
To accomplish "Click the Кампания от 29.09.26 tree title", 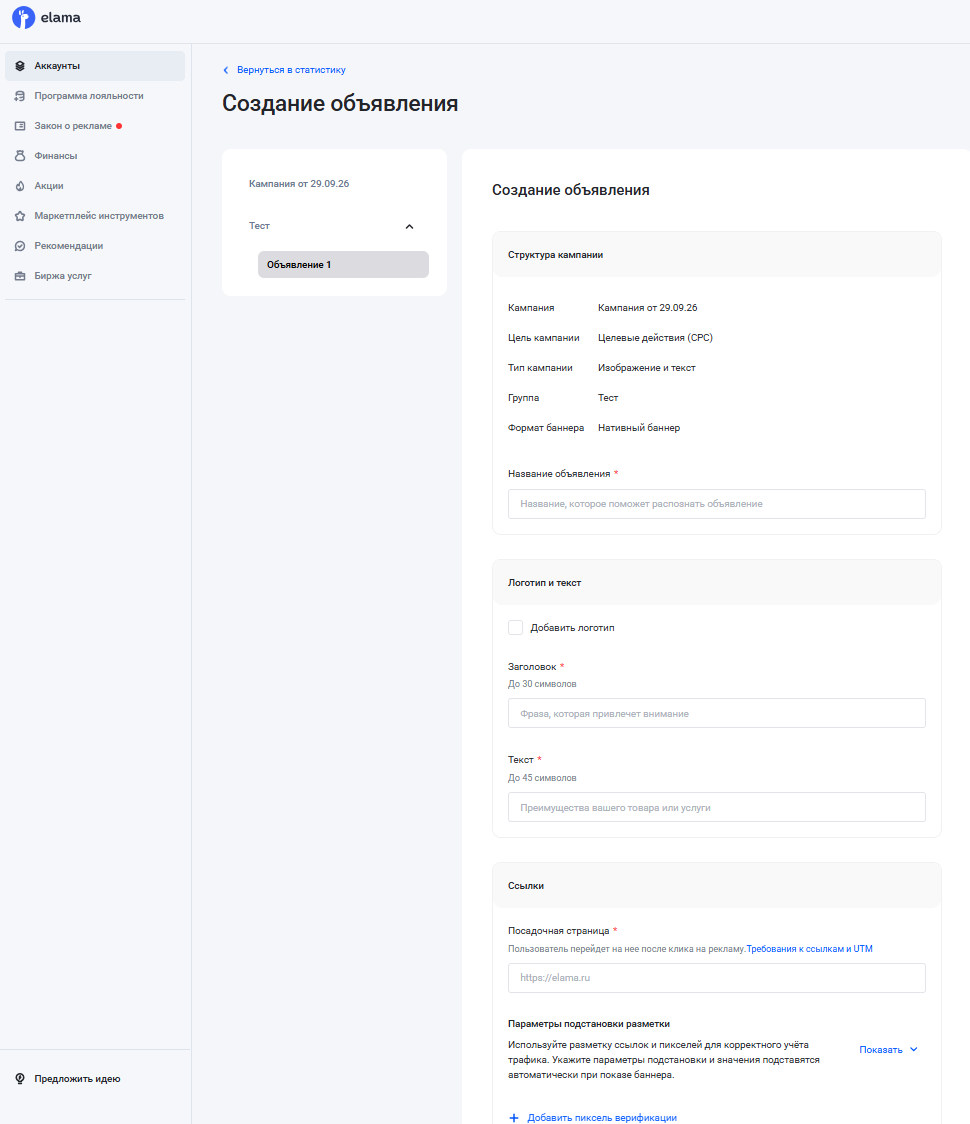I will click(299, 184).
